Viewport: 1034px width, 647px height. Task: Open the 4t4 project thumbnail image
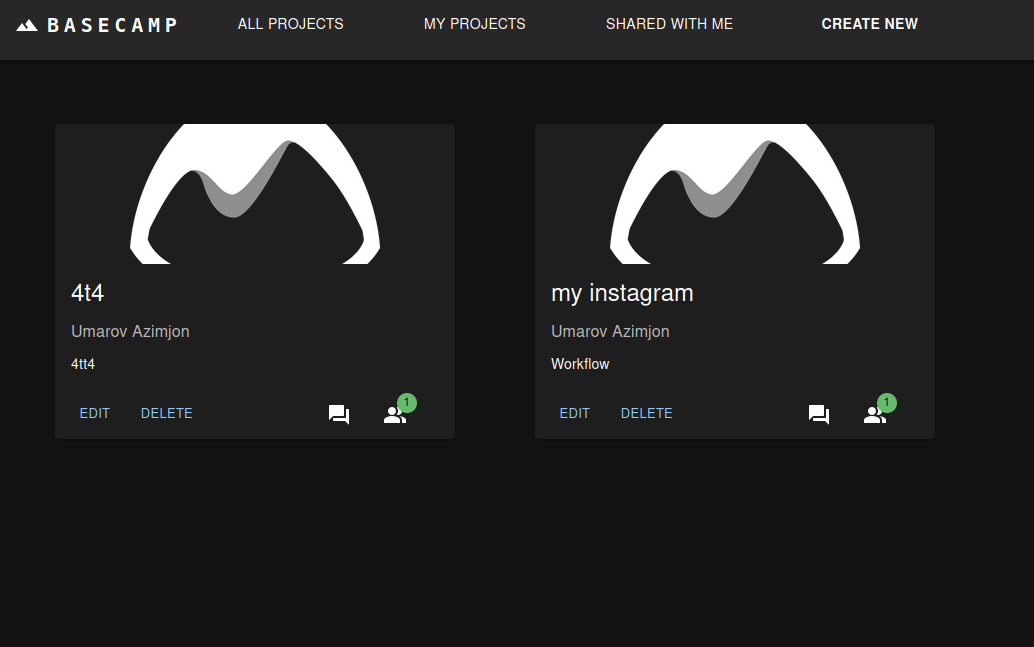[x=255, y=193]
